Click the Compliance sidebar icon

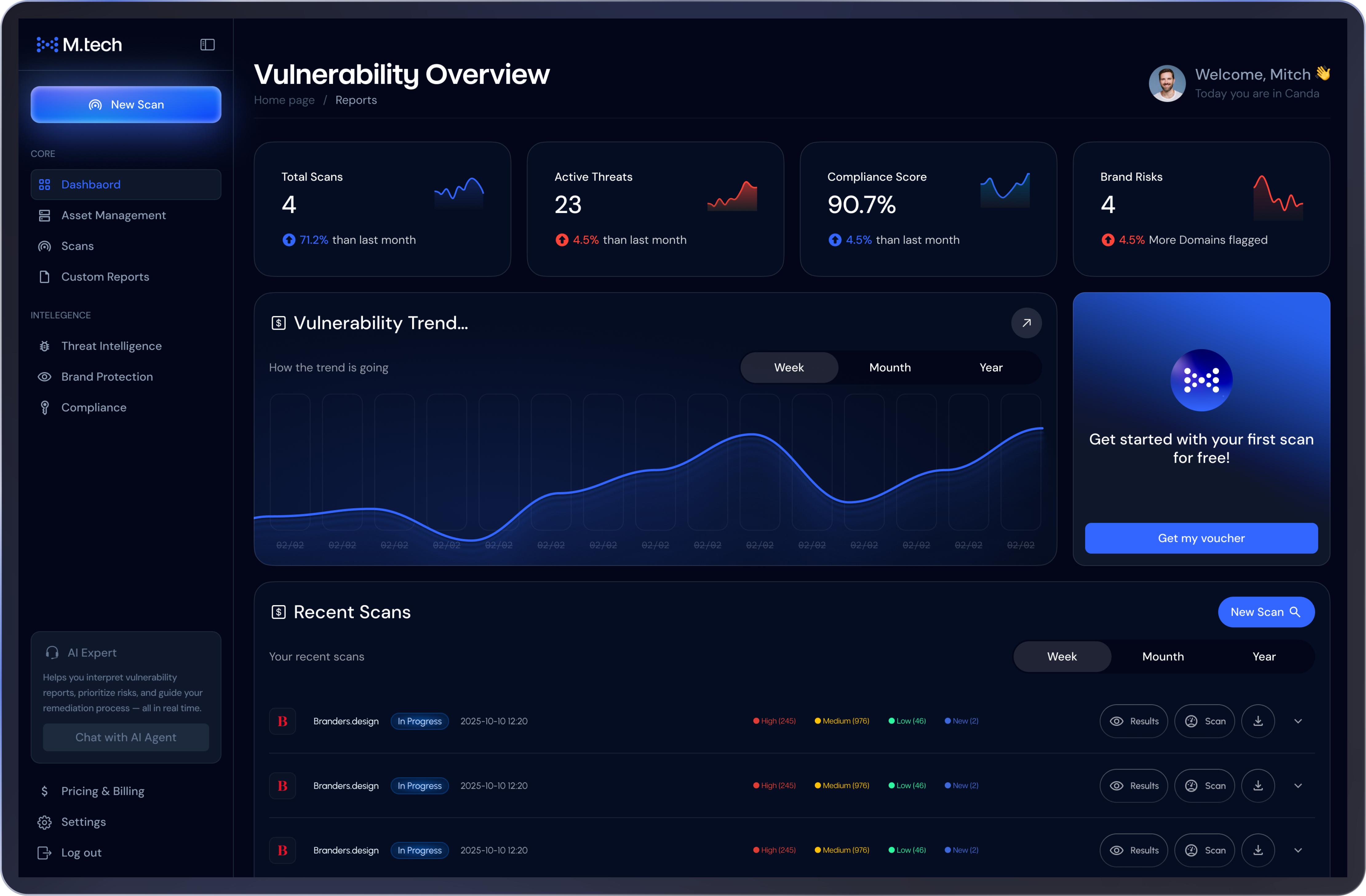tap(44, 408)
